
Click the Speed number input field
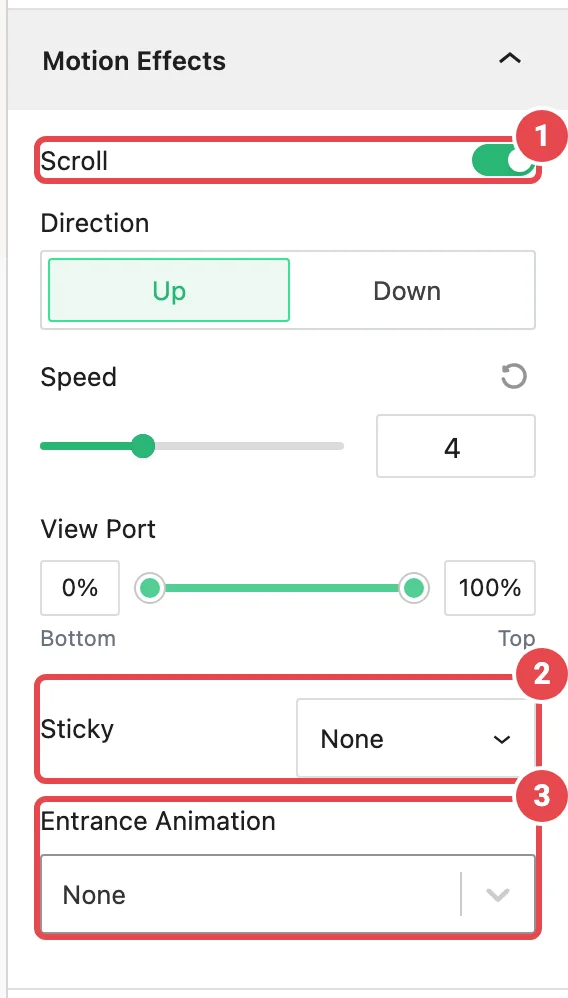455,446
